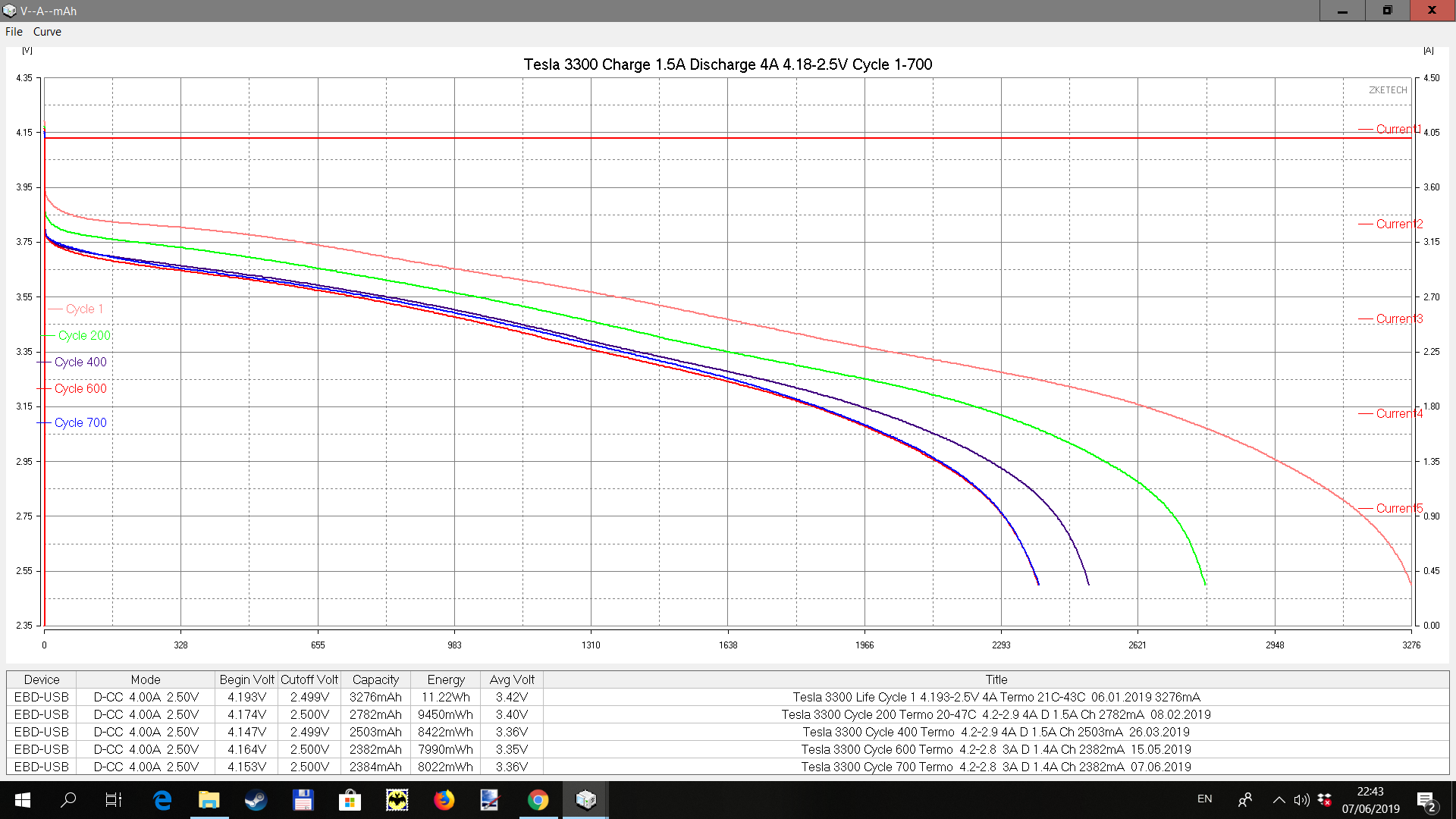1456x819 pixels.
Task: Open Task View in the taskbar
Action: [x=114, y=799]
